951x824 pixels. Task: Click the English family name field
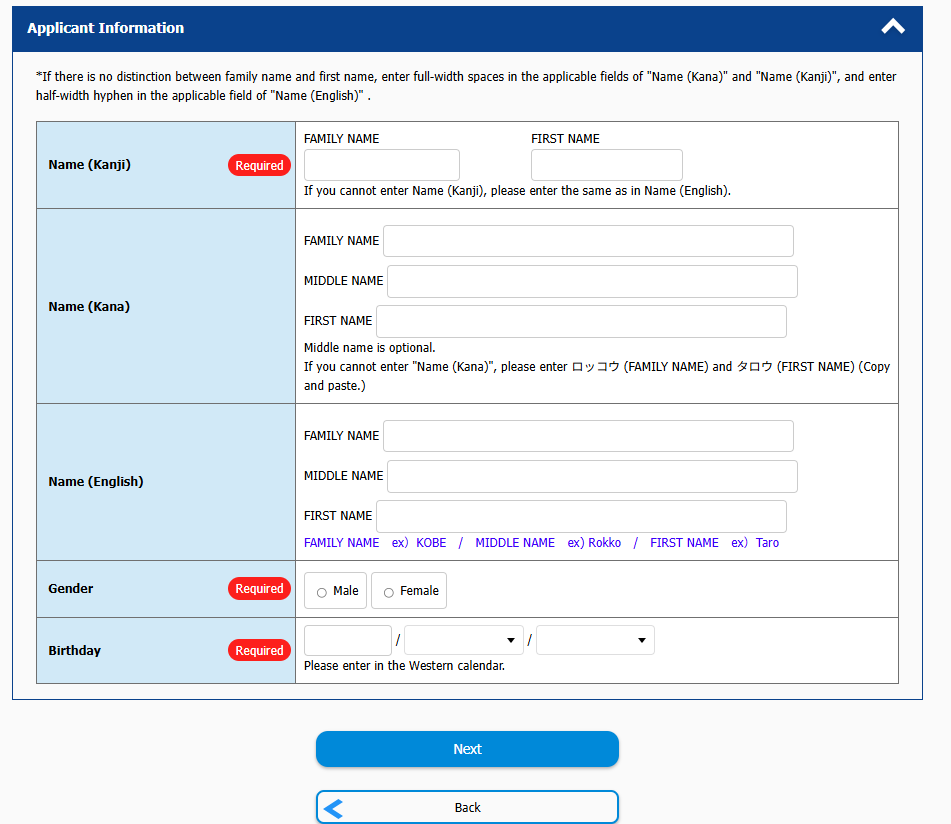pos(588,436)
